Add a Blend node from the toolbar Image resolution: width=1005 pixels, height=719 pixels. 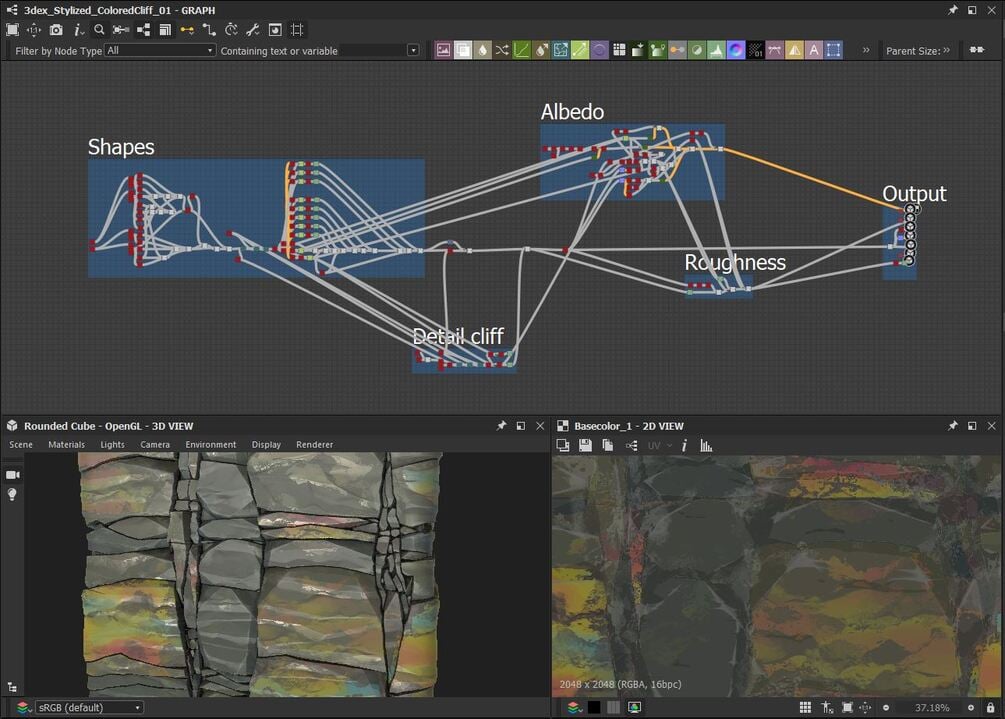tap(463, 50)
